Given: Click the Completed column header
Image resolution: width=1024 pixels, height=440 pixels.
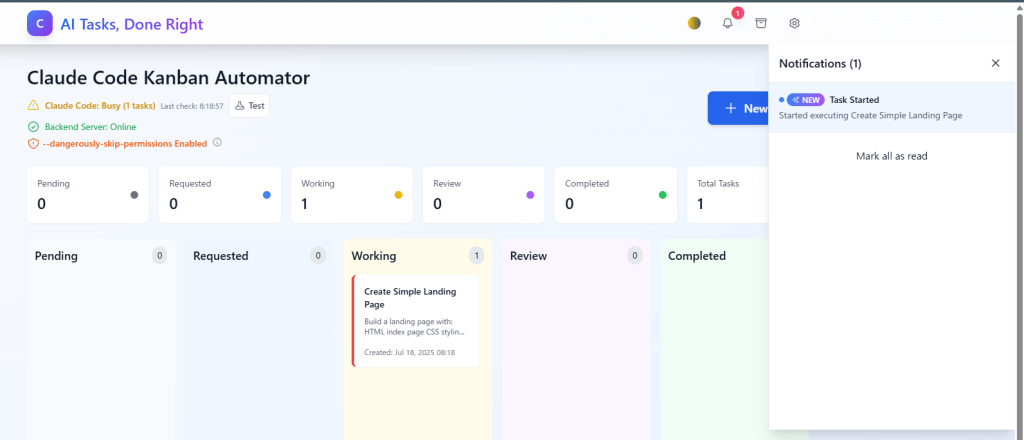Looking at the screenshot, I should (x=697, y=256).
